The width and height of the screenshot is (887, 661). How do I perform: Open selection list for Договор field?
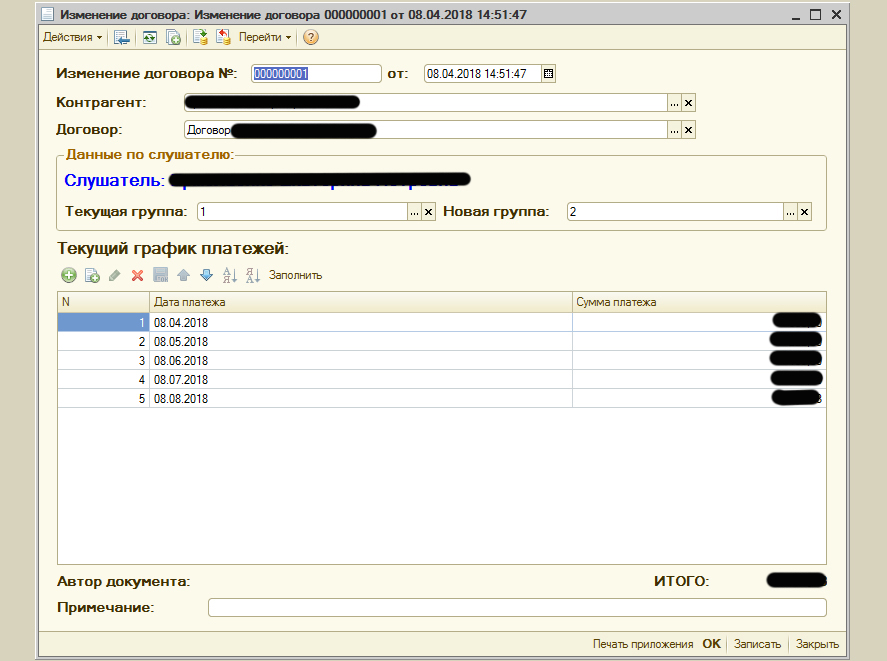(674, 130)
